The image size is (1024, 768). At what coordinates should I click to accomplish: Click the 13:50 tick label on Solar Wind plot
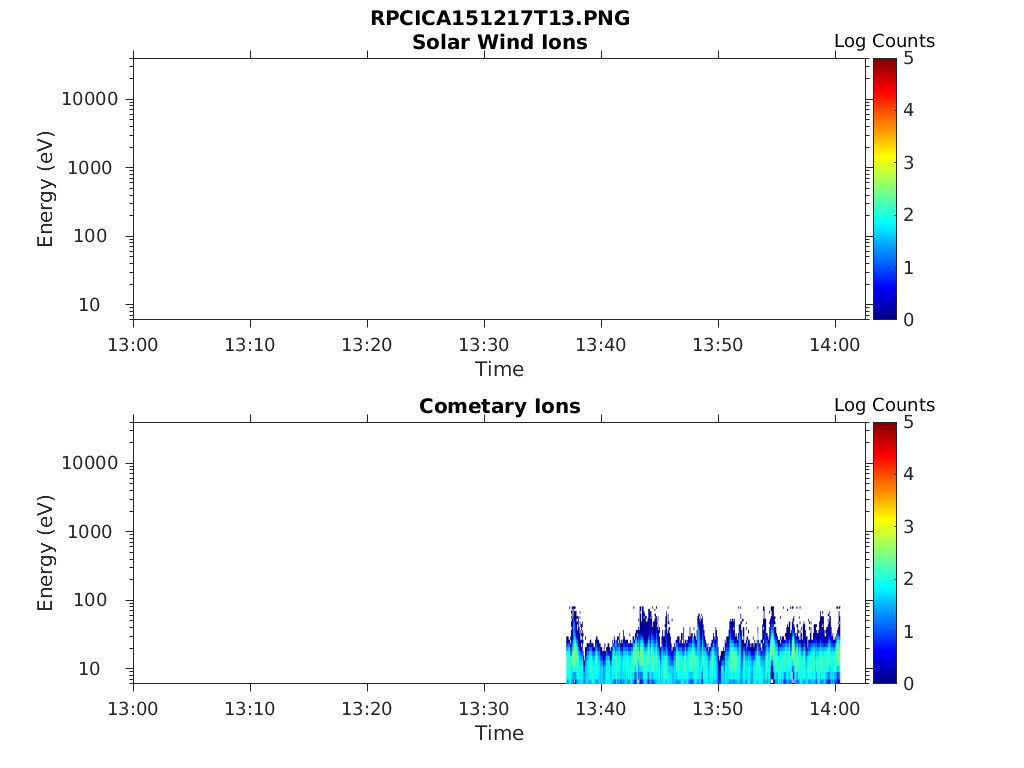point(718,345)
